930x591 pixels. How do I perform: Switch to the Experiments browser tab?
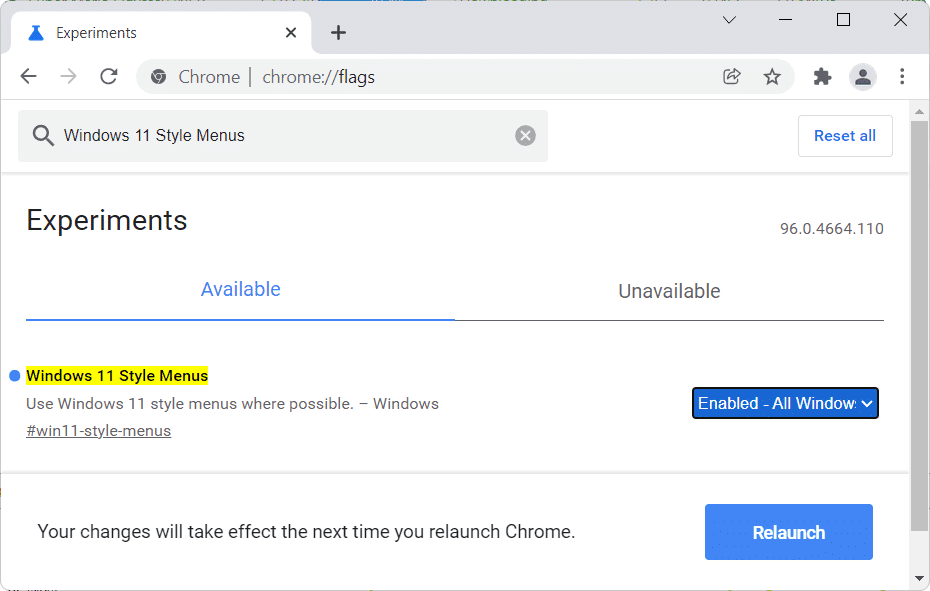[161, 33]
